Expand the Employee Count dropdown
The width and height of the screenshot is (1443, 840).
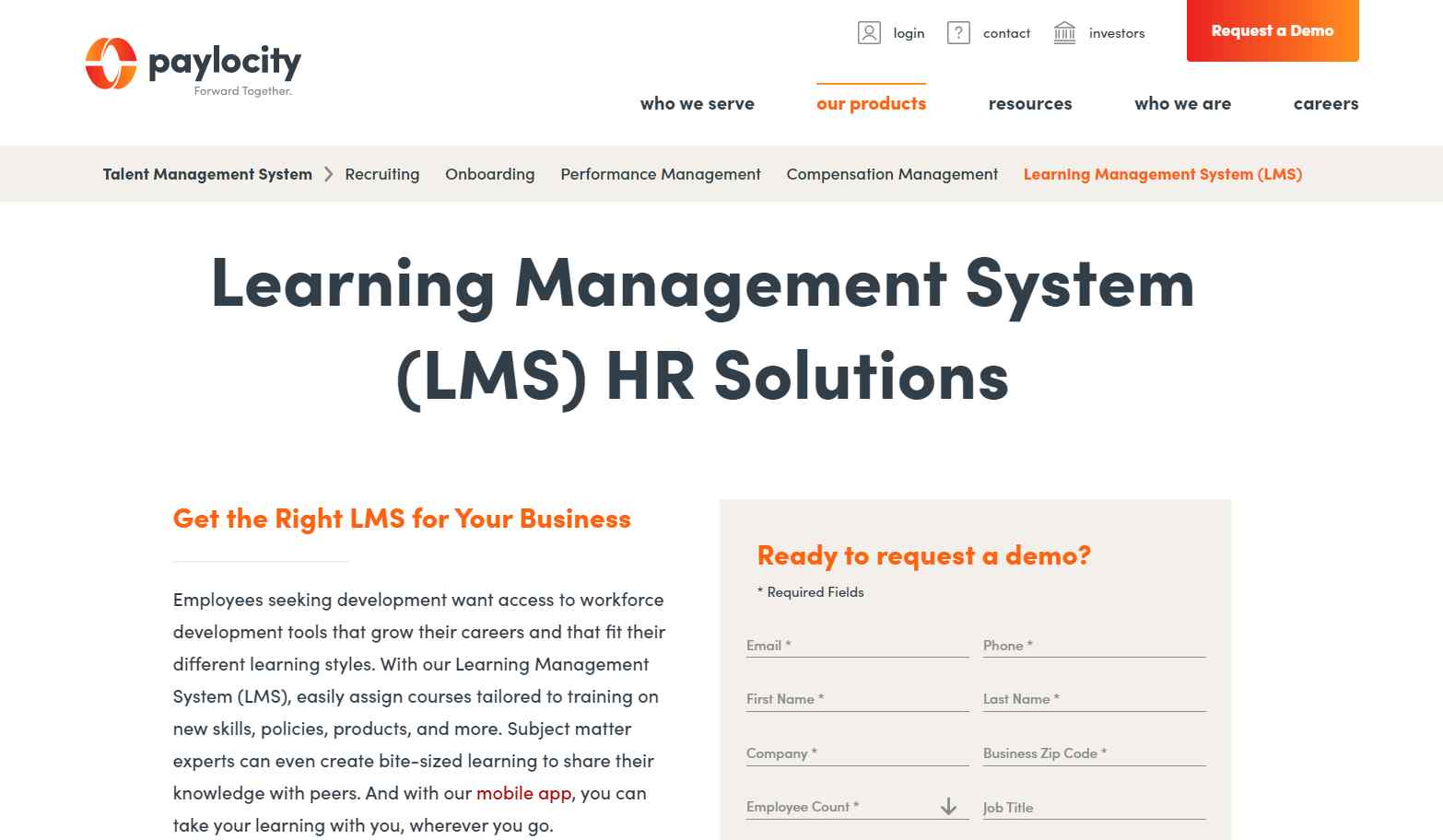click(858, 807)
